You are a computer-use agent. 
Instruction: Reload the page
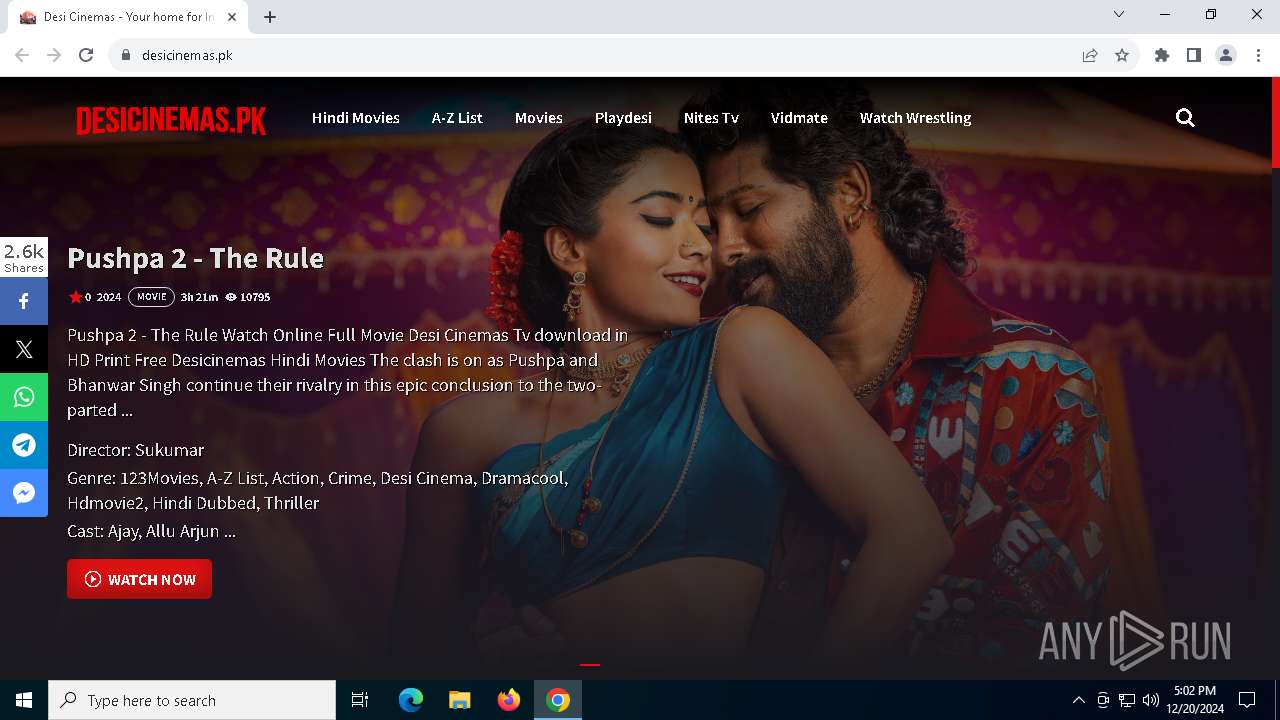point(86,55)
